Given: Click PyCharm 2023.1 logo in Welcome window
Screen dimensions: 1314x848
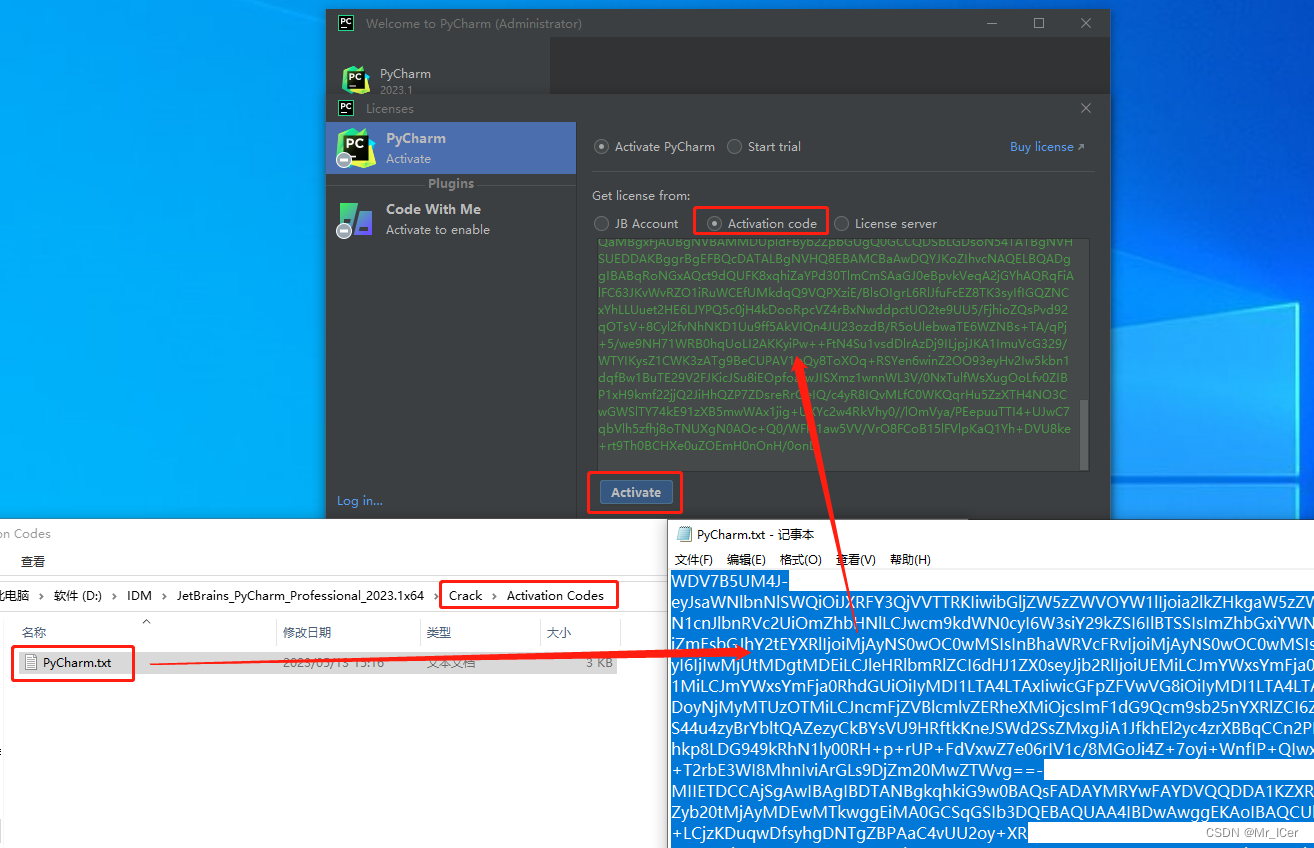Looking at the screenshot, I should tap(356, 81).
